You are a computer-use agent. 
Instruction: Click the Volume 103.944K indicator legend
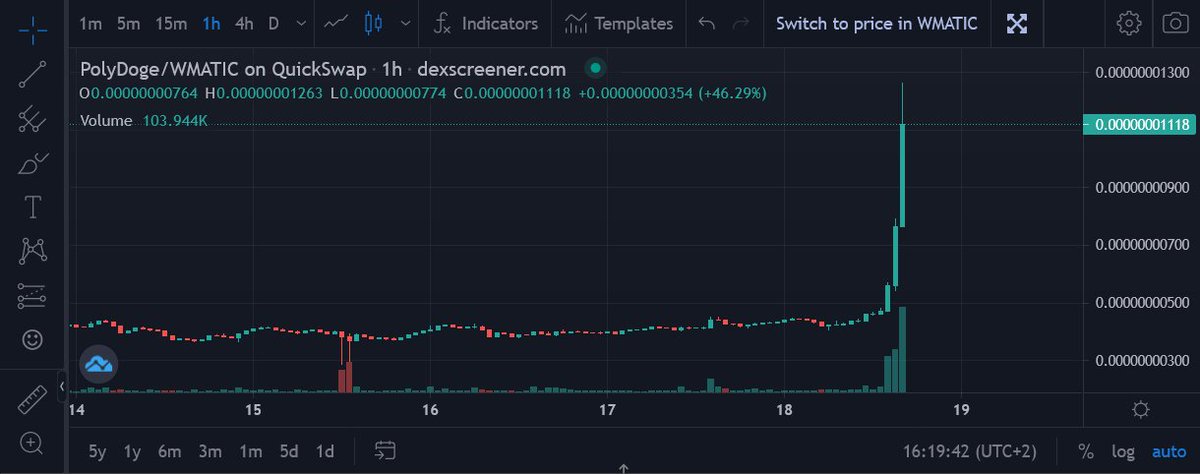pyautogui.click(x=144, y=120)
